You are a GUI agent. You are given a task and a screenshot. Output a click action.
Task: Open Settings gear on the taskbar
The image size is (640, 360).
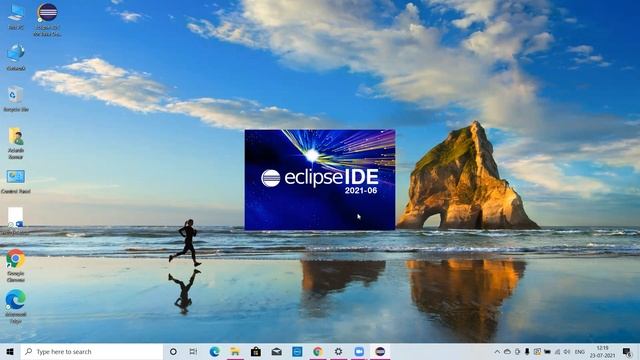pos(338,351)
